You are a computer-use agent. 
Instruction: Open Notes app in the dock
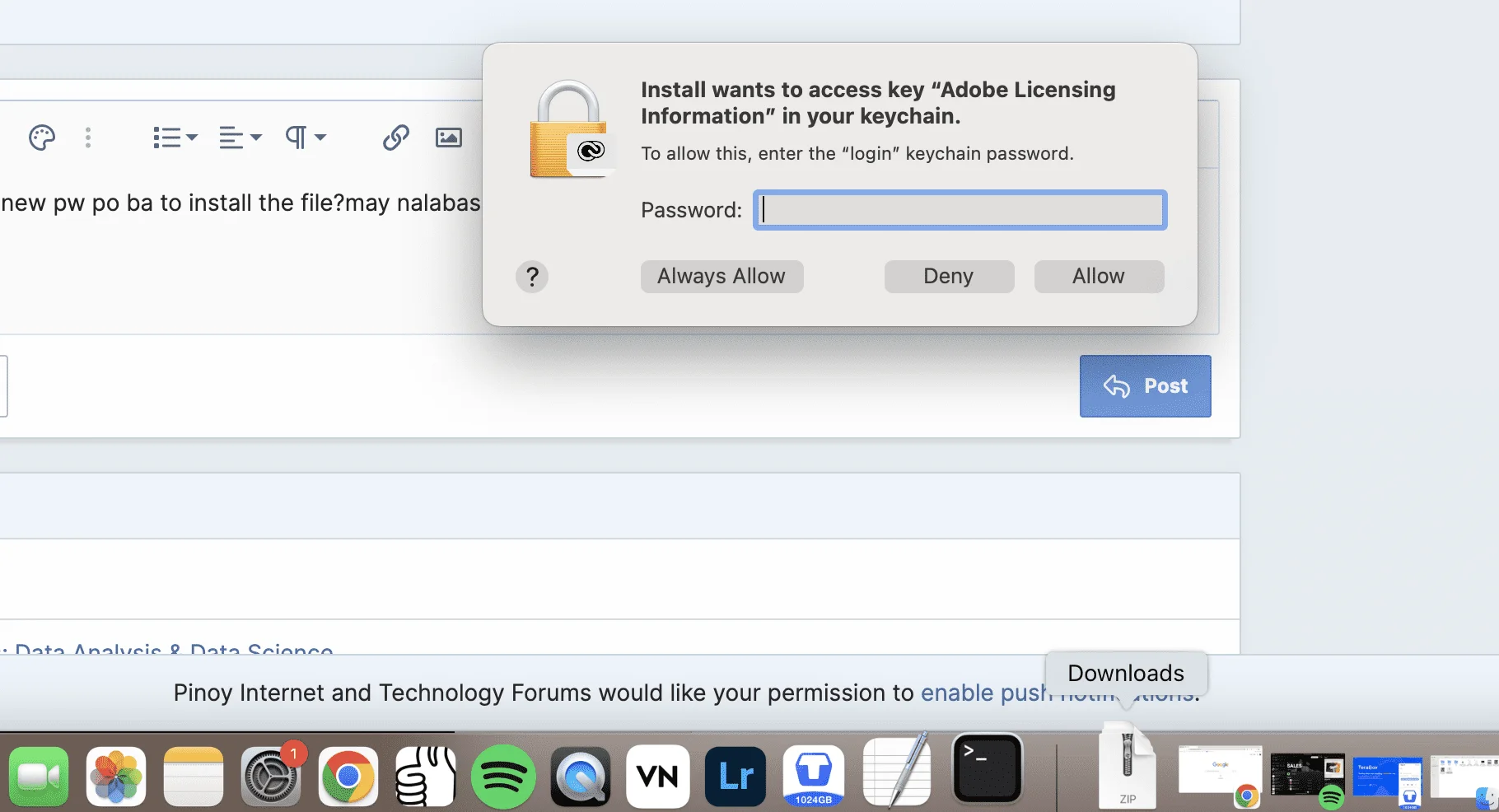(194, 777)
